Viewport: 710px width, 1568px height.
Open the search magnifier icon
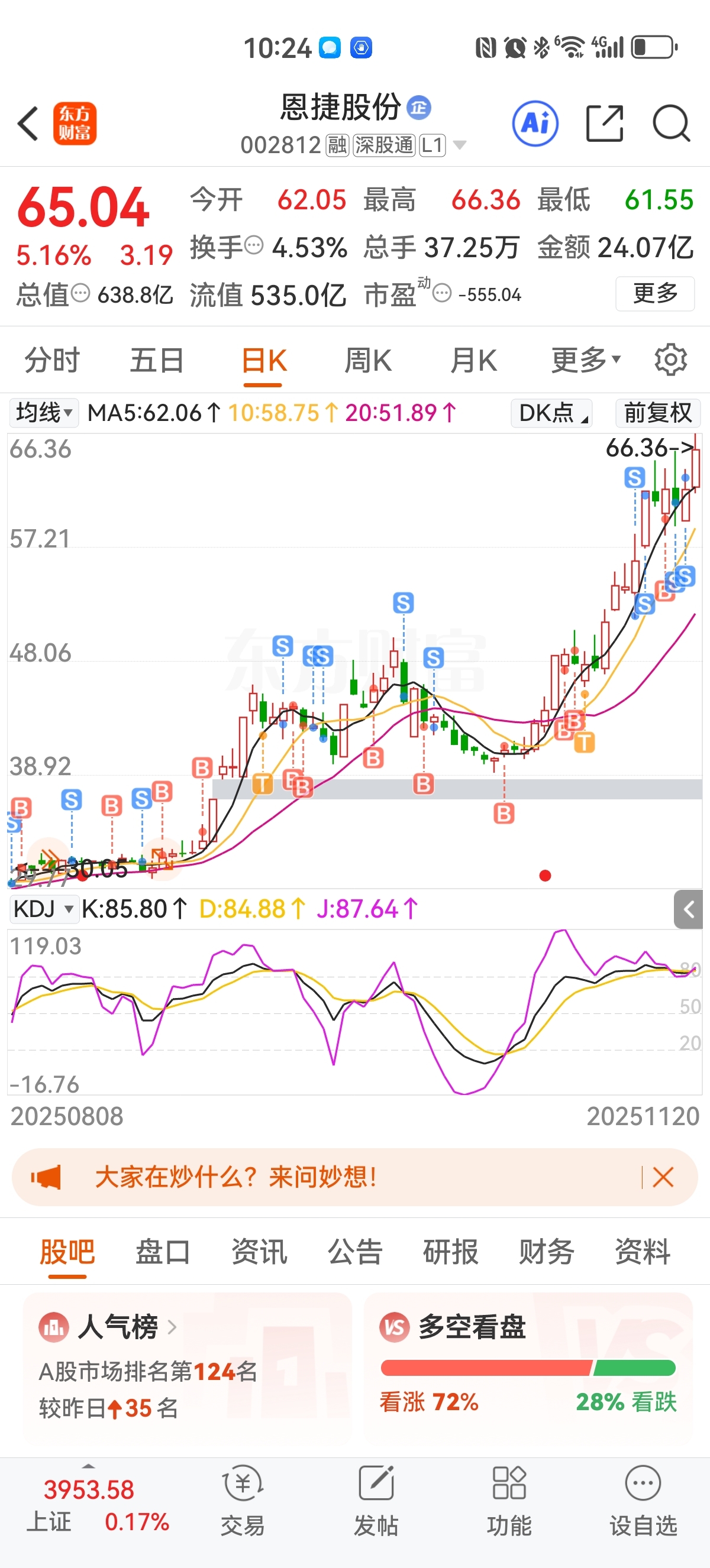tap(671, 124)
